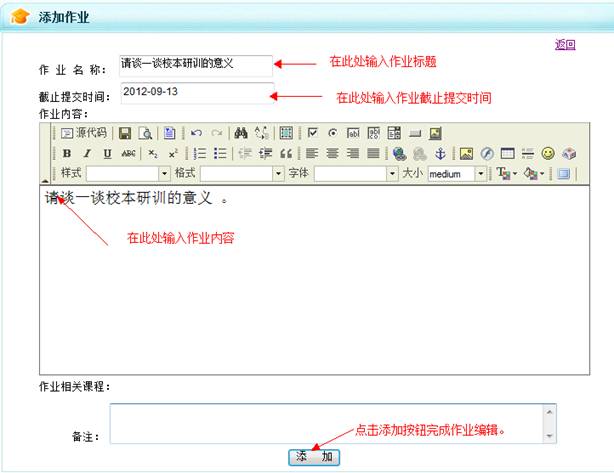Image resolution: width=614 pixels, height=473 pixels.
Task: Justify the text block
Action: (373, 153)
